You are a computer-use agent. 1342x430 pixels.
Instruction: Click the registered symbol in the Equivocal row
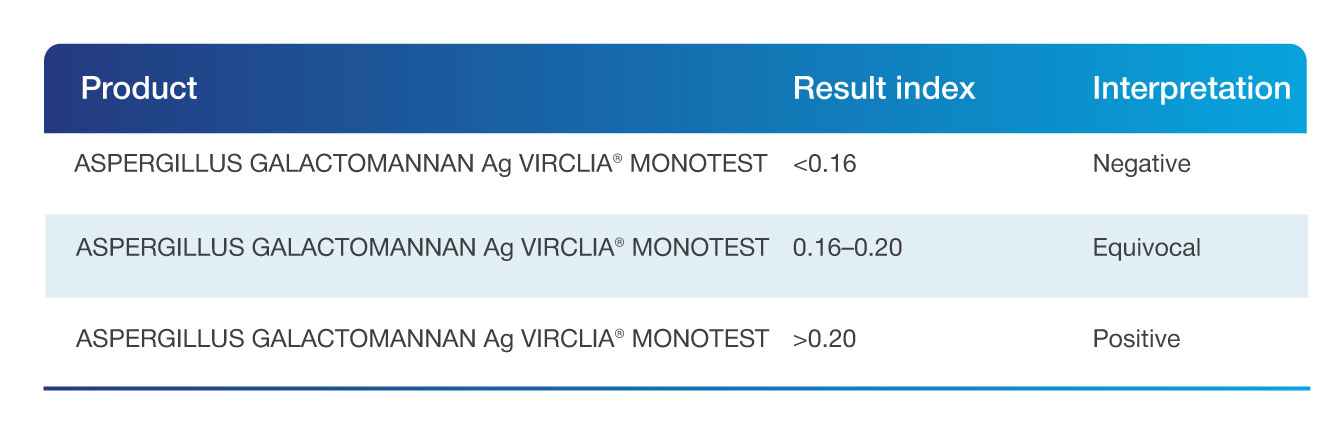click(x=621, y=242)
